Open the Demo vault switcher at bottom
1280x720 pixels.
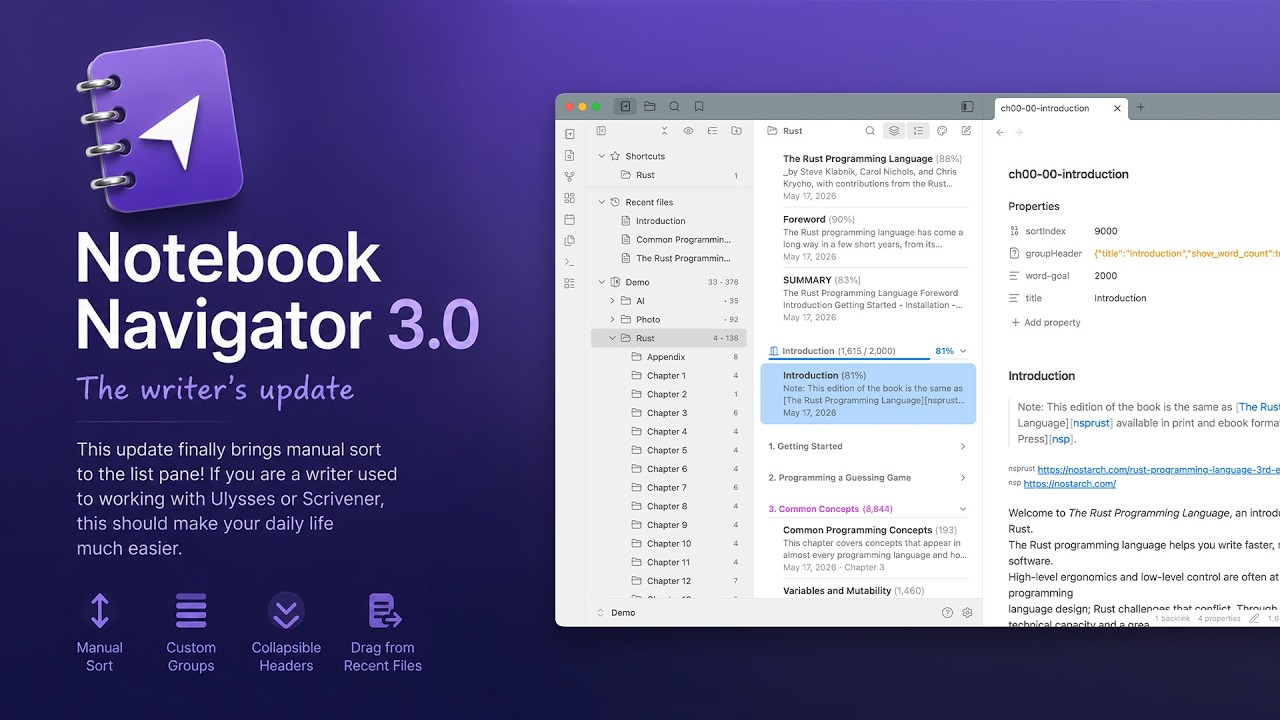(616, 613)
